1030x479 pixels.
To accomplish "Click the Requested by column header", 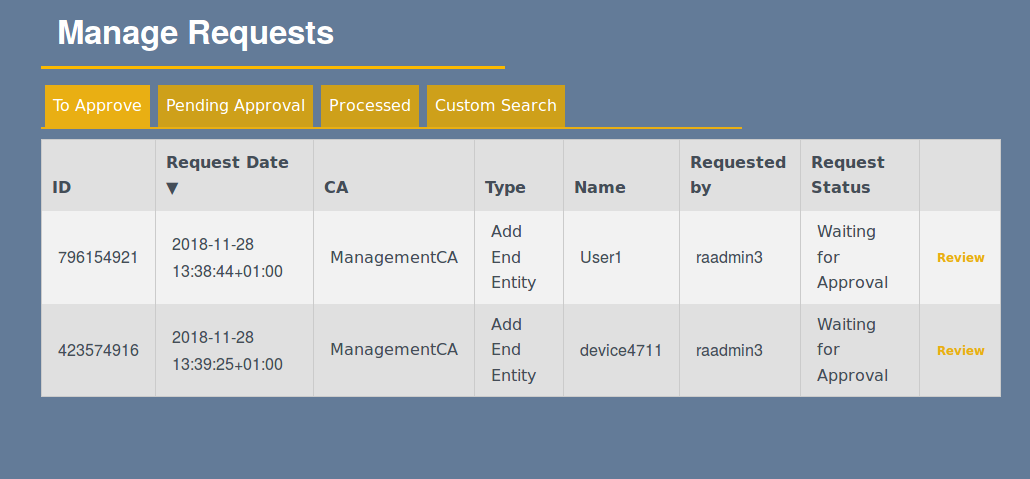I will [x=738, y=174].
